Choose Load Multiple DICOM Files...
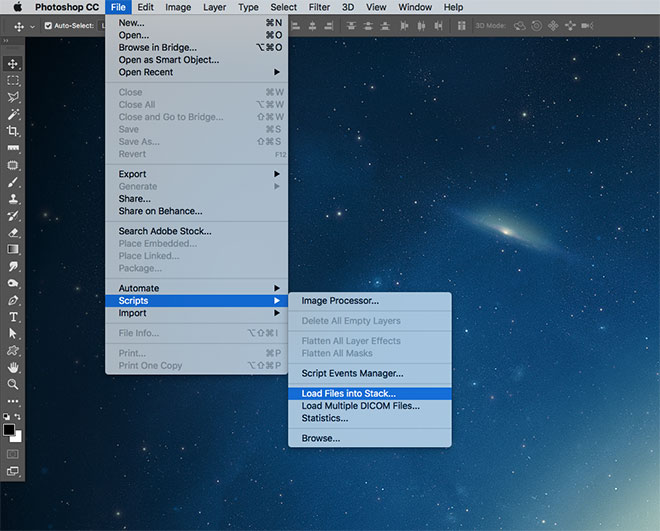The width and height of the screenshot is (660, 531). pyautogui.click(x=370, y=406)
